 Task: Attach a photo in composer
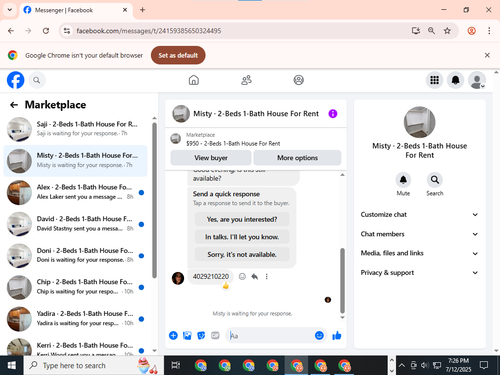point(187,335)
